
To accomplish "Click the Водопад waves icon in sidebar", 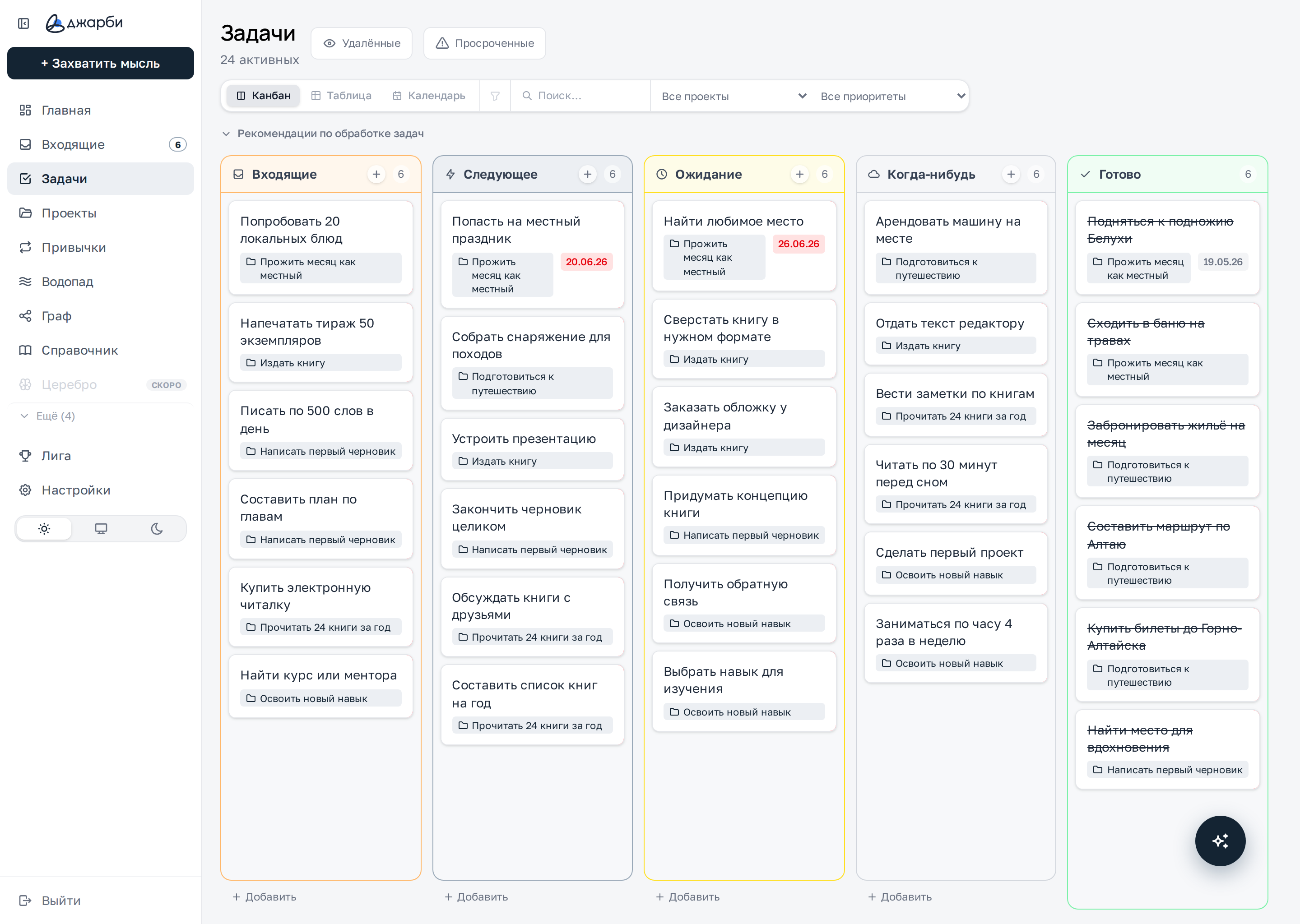I will [25, 281].
